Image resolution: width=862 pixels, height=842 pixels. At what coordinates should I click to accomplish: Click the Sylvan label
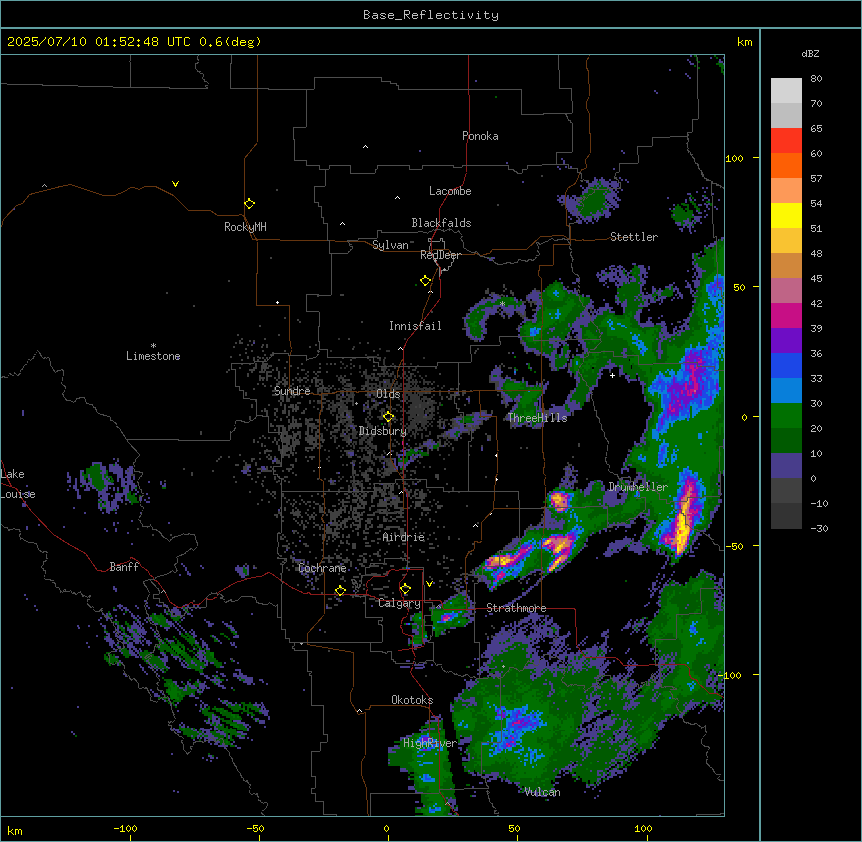(x=390, y=245)
